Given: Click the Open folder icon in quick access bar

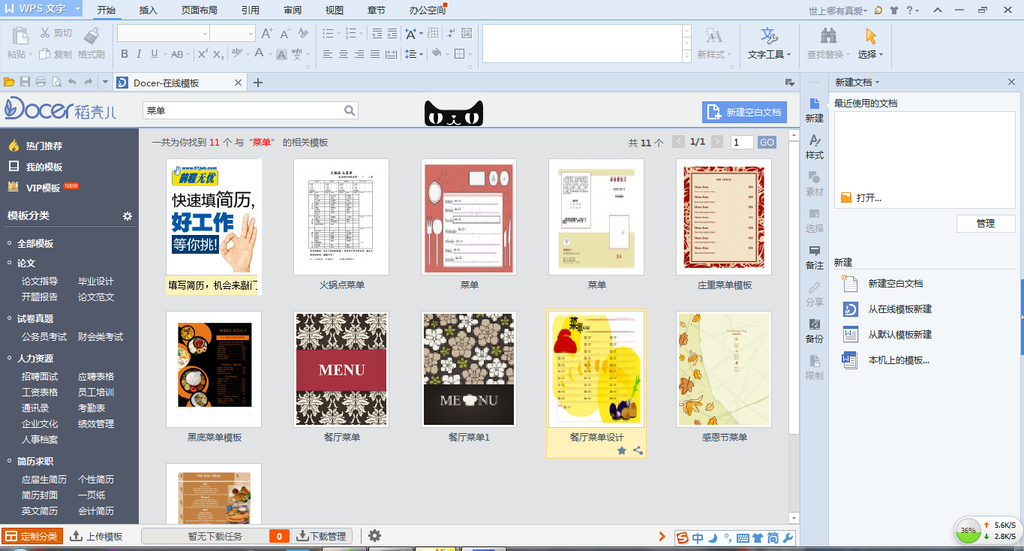Looking at the screenshot, I should click(9, 82).
